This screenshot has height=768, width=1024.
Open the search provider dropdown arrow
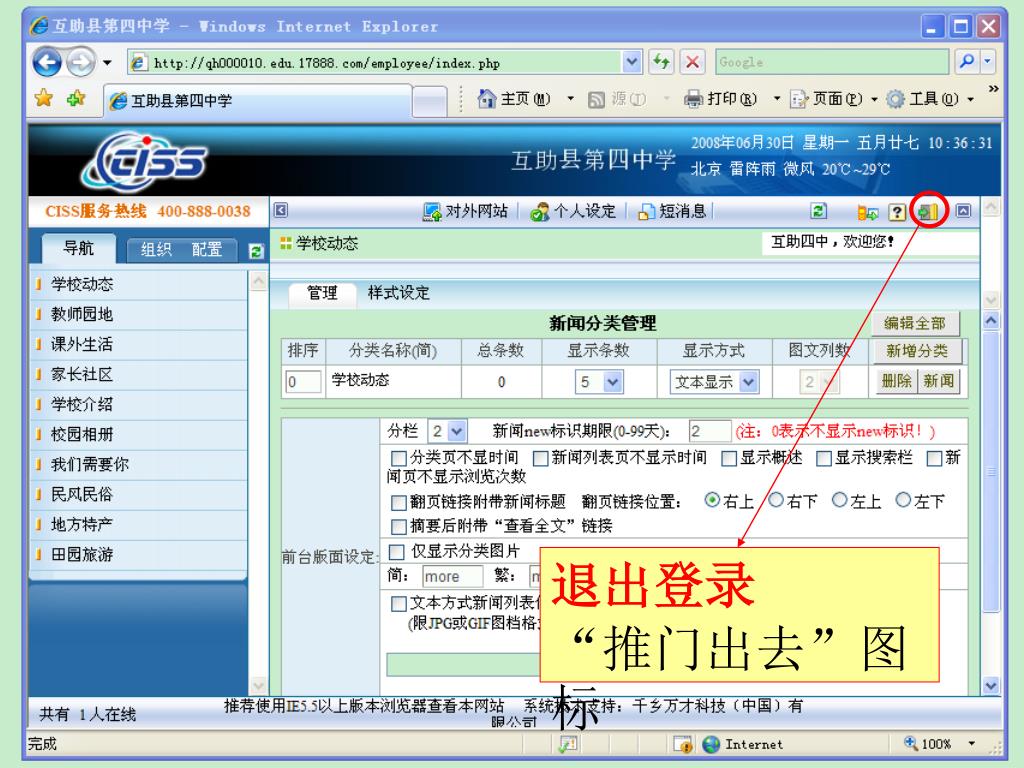988,62
